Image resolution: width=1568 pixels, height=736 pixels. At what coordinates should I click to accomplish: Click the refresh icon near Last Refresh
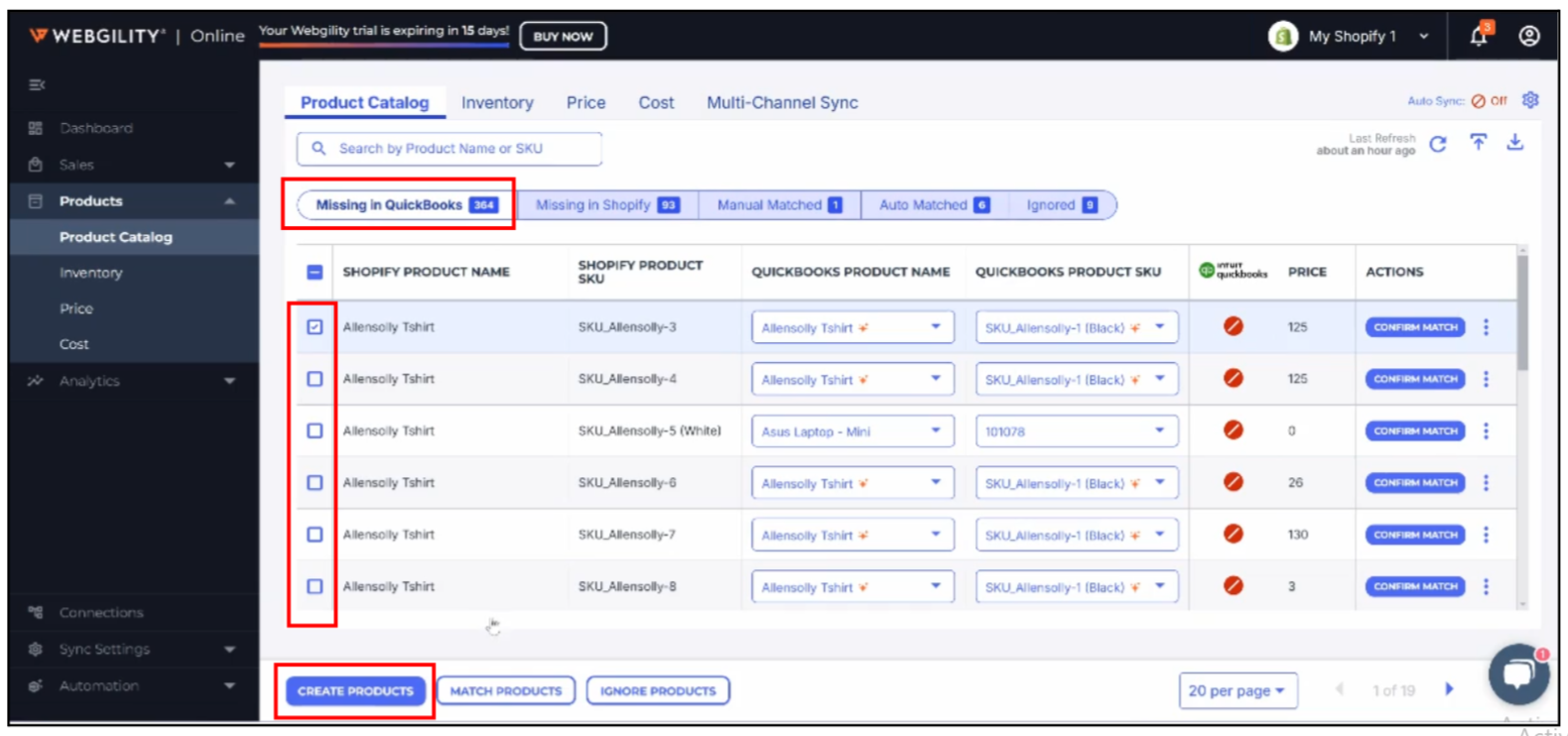1437,145
